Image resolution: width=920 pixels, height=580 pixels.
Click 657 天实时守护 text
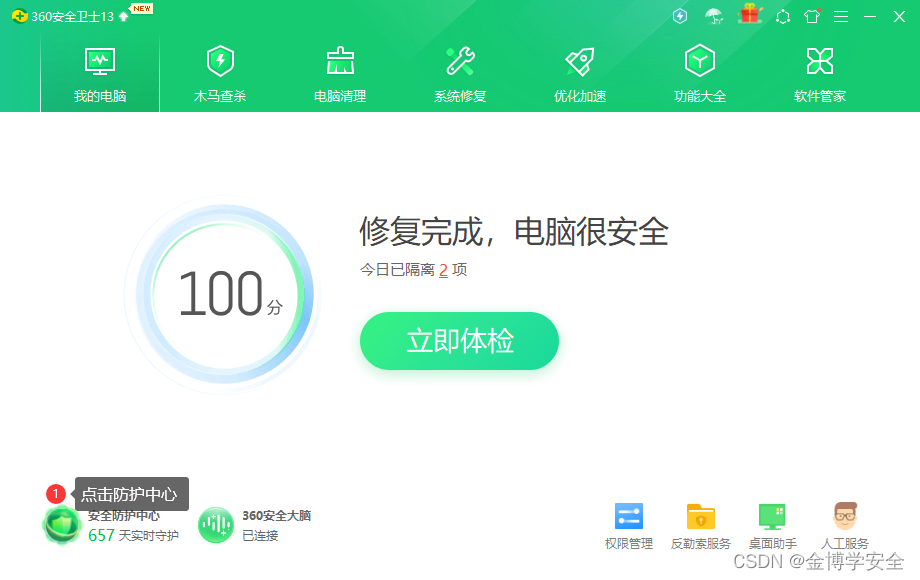tap(133, 535)
